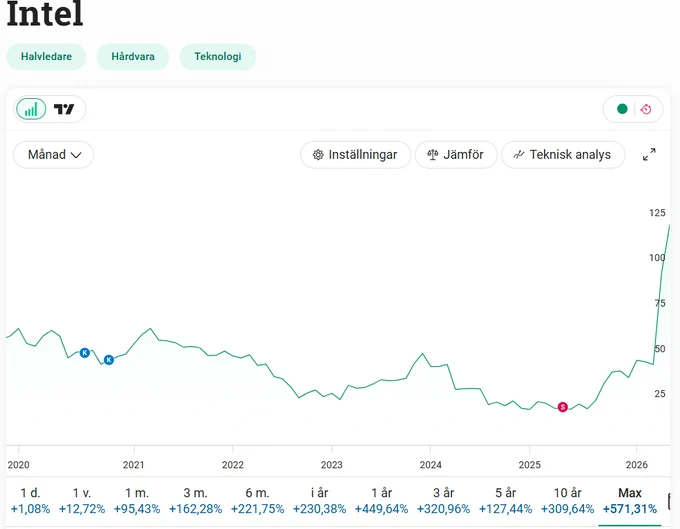This screenshot has height=529, width=680.
Task: Open the Hårdvara category tag
Action: [133, 56]
